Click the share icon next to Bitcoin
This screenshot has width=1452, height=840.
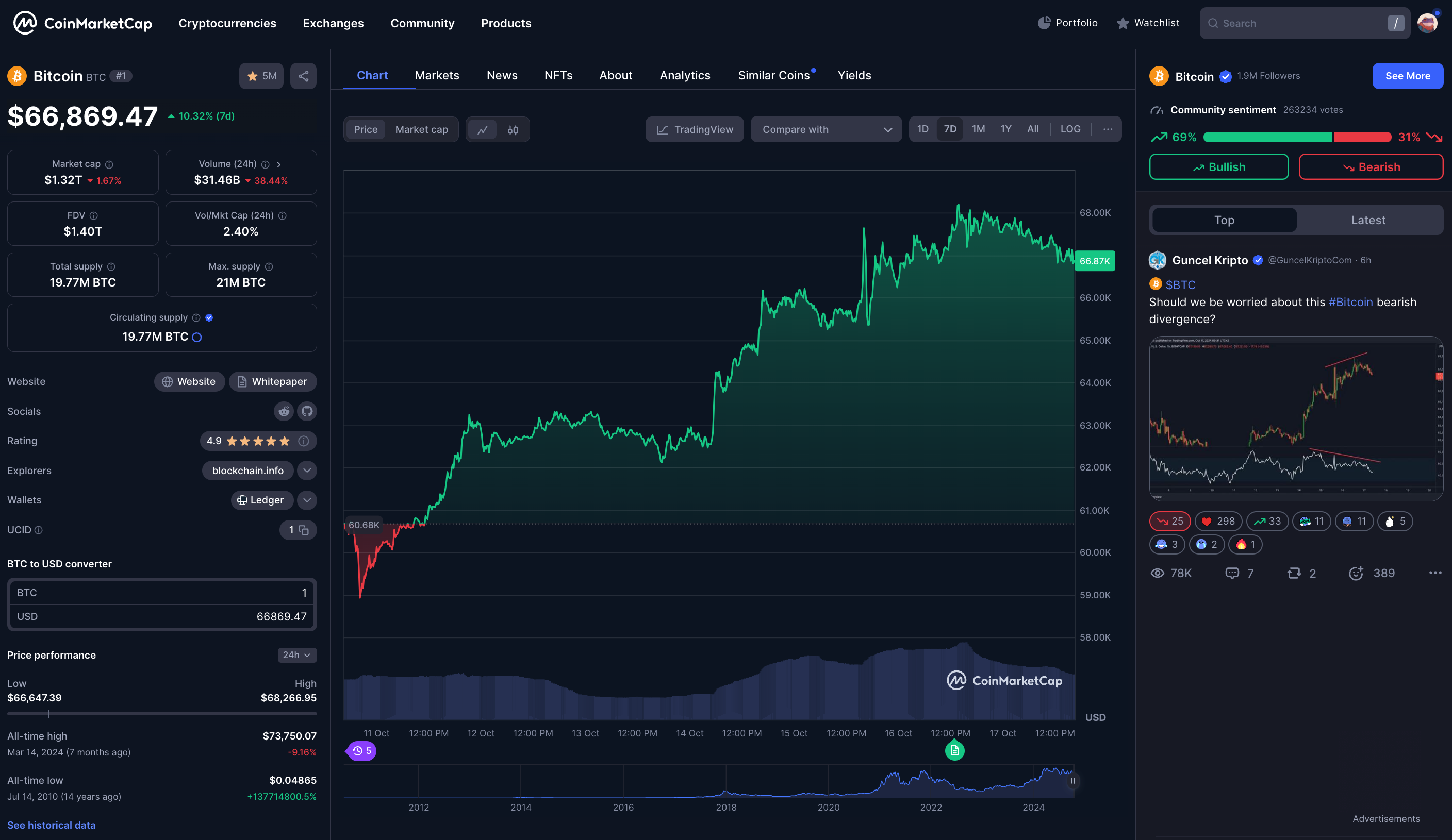point(303,76)
